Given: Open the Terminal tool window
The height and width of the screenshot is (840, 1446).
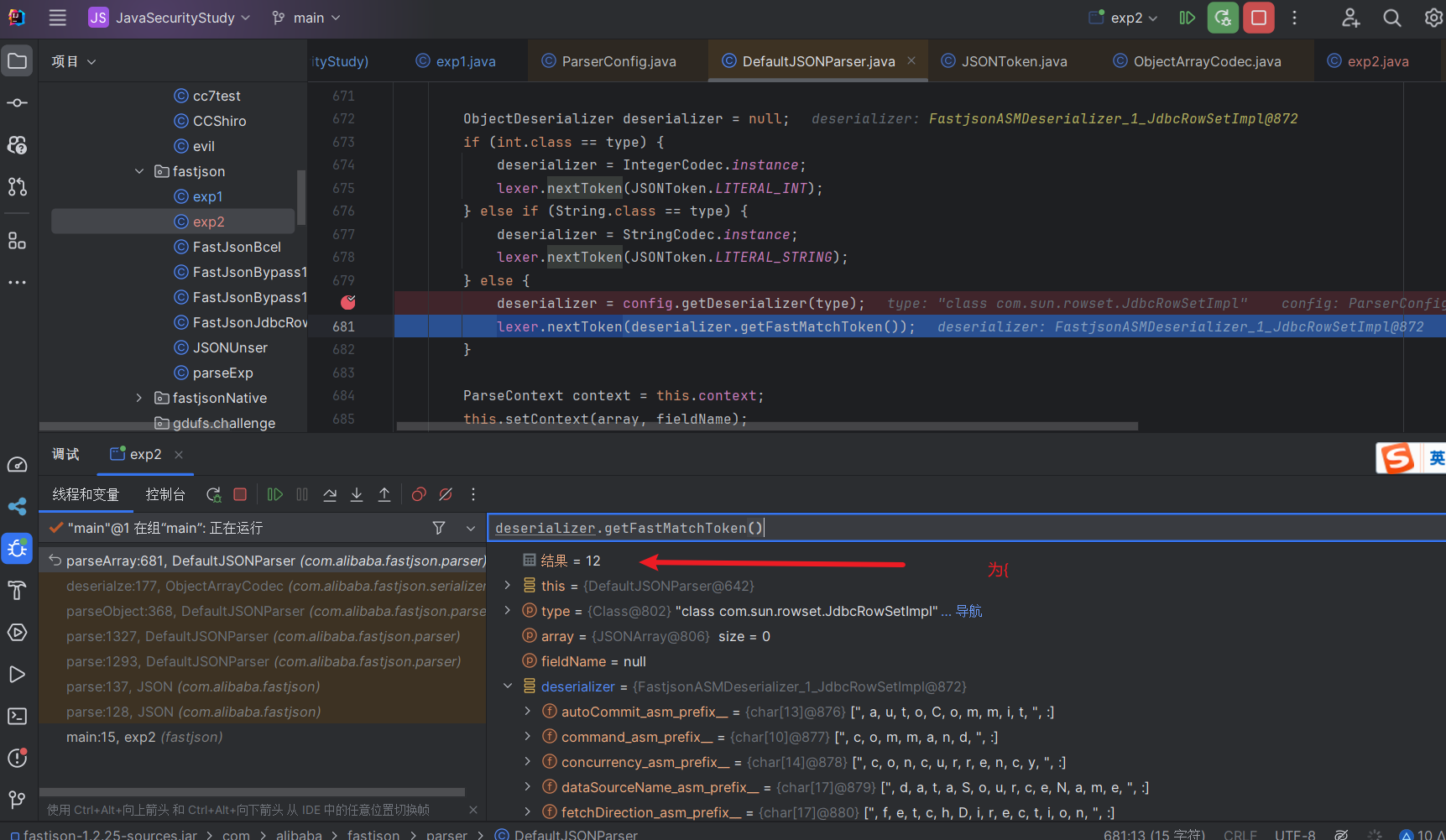Looking at the screenshot, I should pos(17,717).
